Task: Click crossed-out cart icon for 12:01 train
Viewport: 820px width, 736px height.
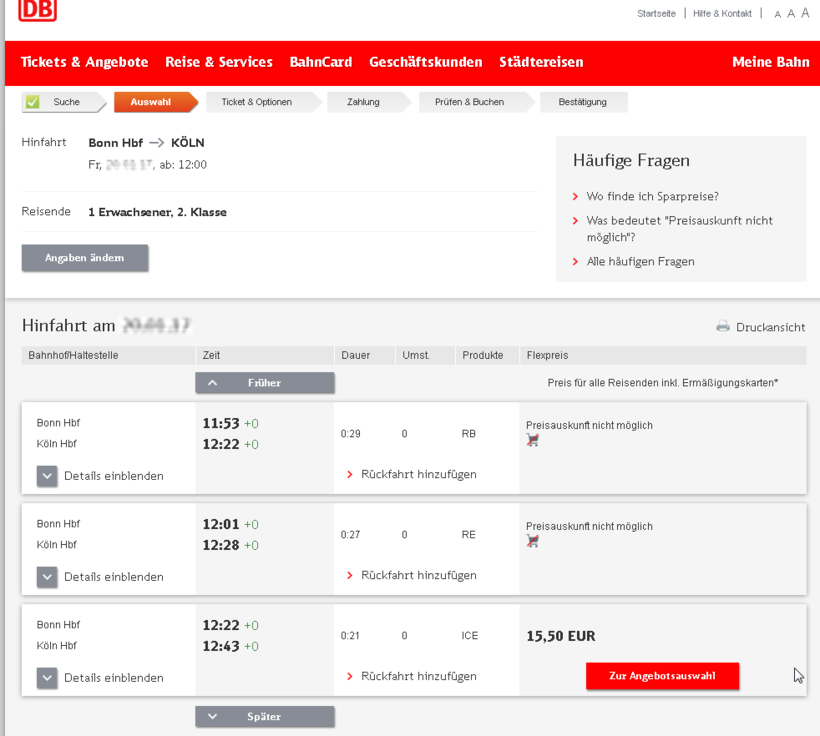Action: [533, 541]
